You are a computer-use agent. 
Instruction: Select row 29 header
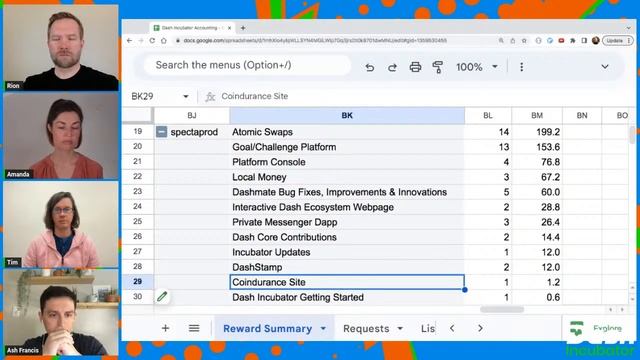[x=138, y=282]
